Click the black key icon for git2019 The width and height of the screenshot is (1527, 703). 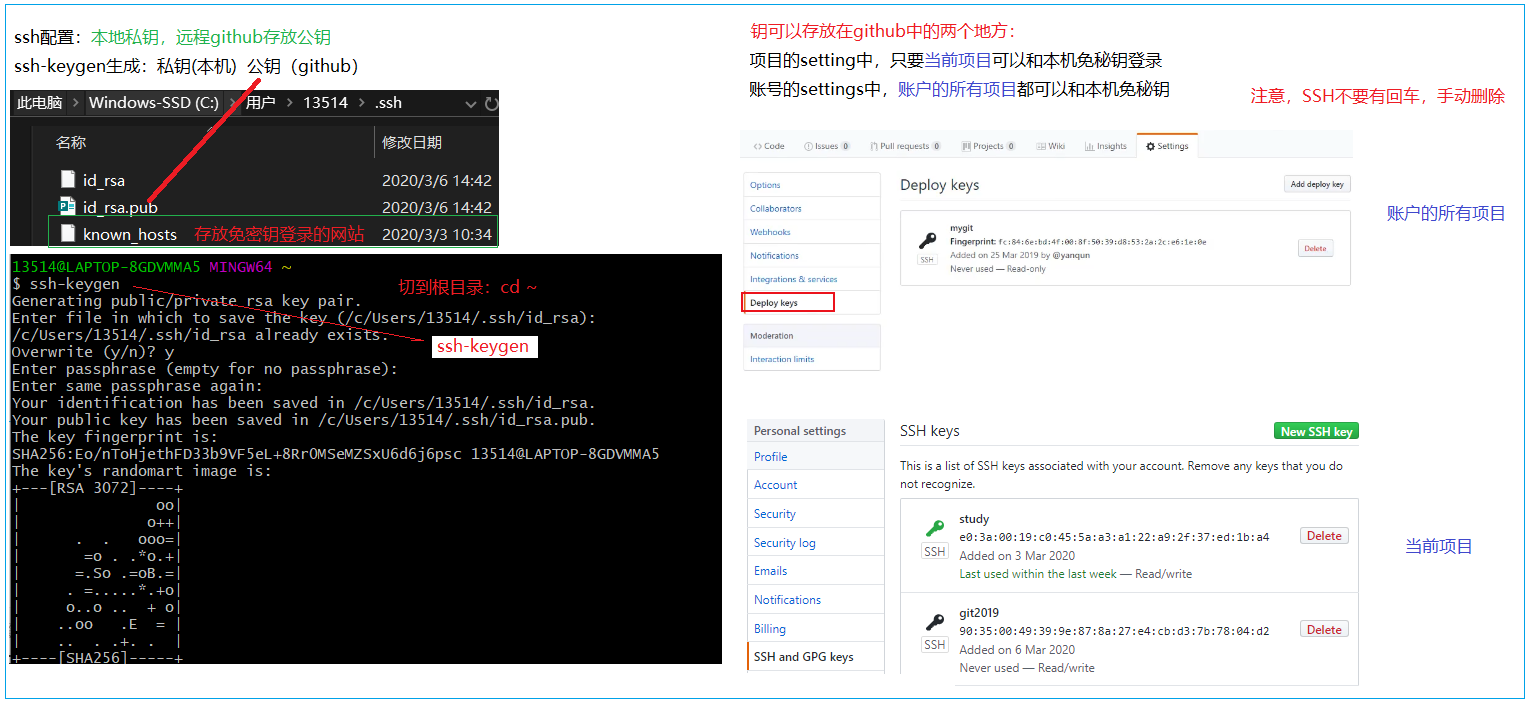tap(934, 622)
